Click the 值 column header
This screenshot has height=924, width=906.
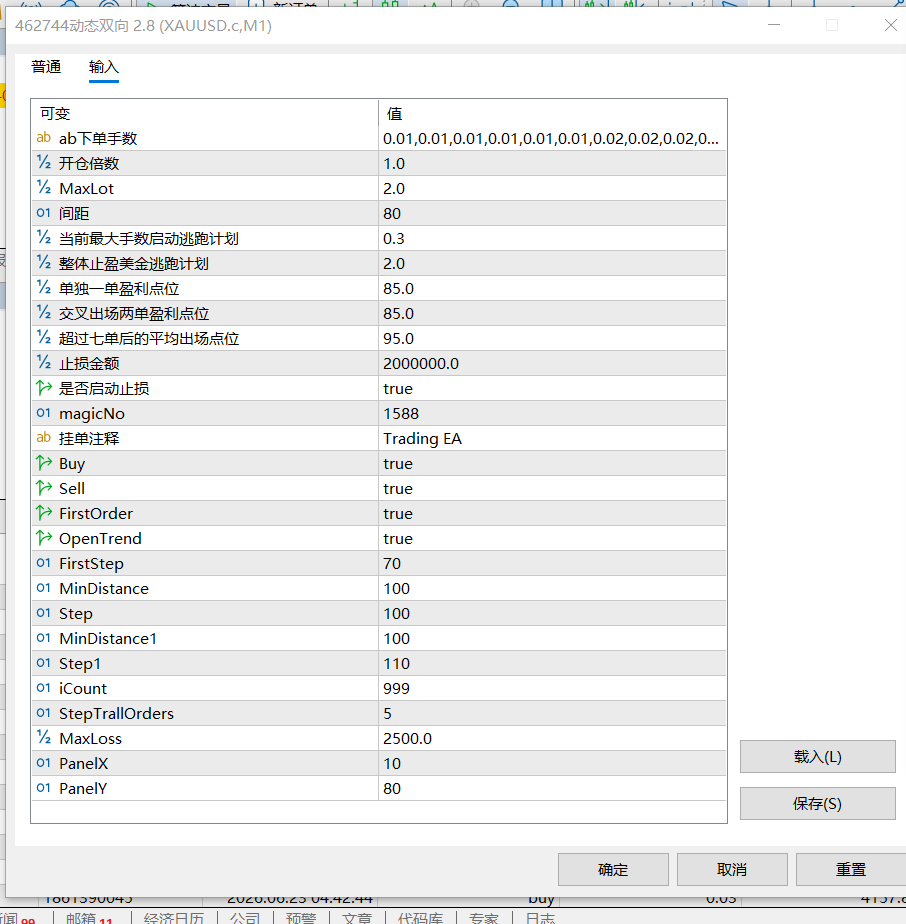tap(552, 113)
